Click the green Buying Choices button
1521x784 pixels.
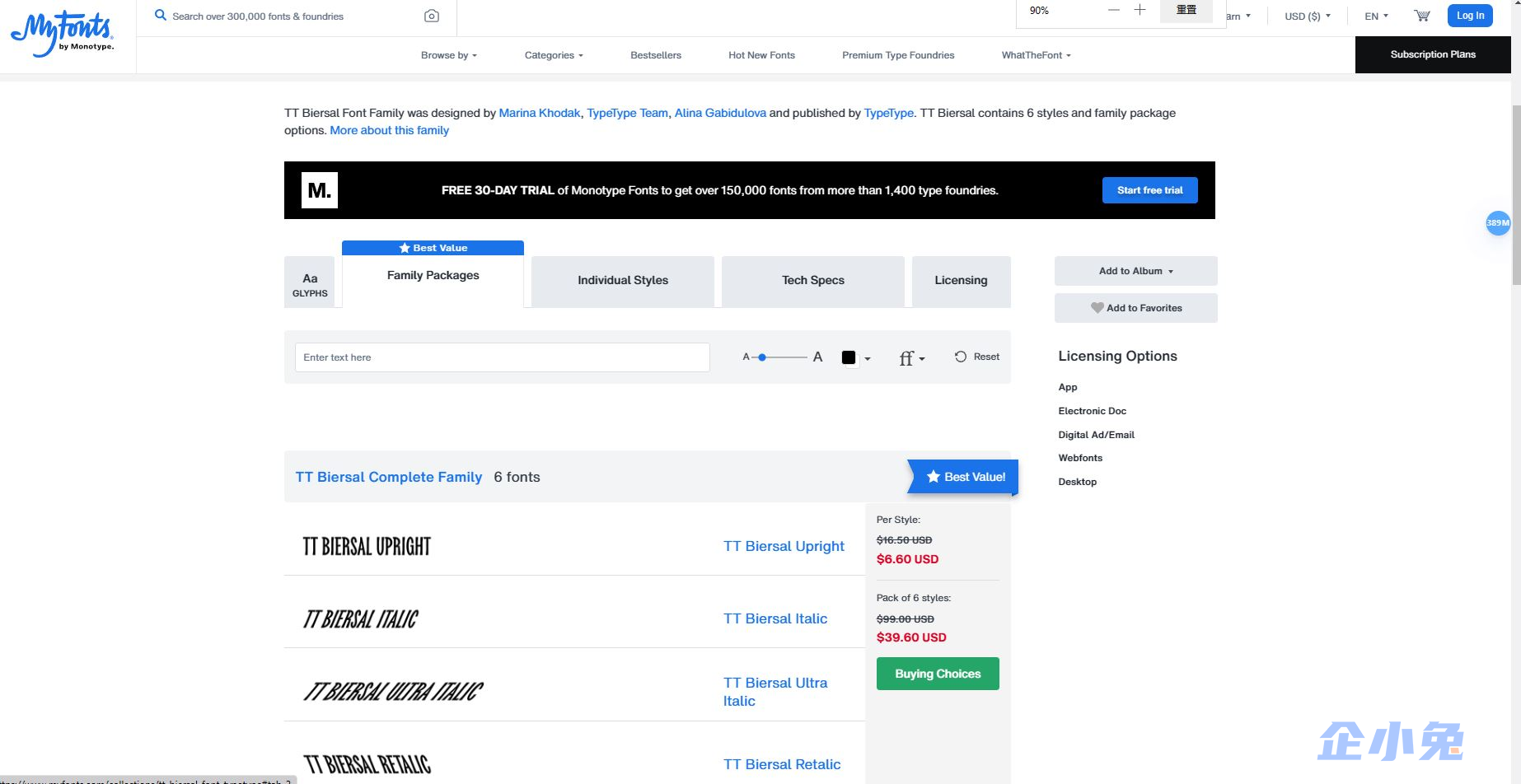[938, 674]
